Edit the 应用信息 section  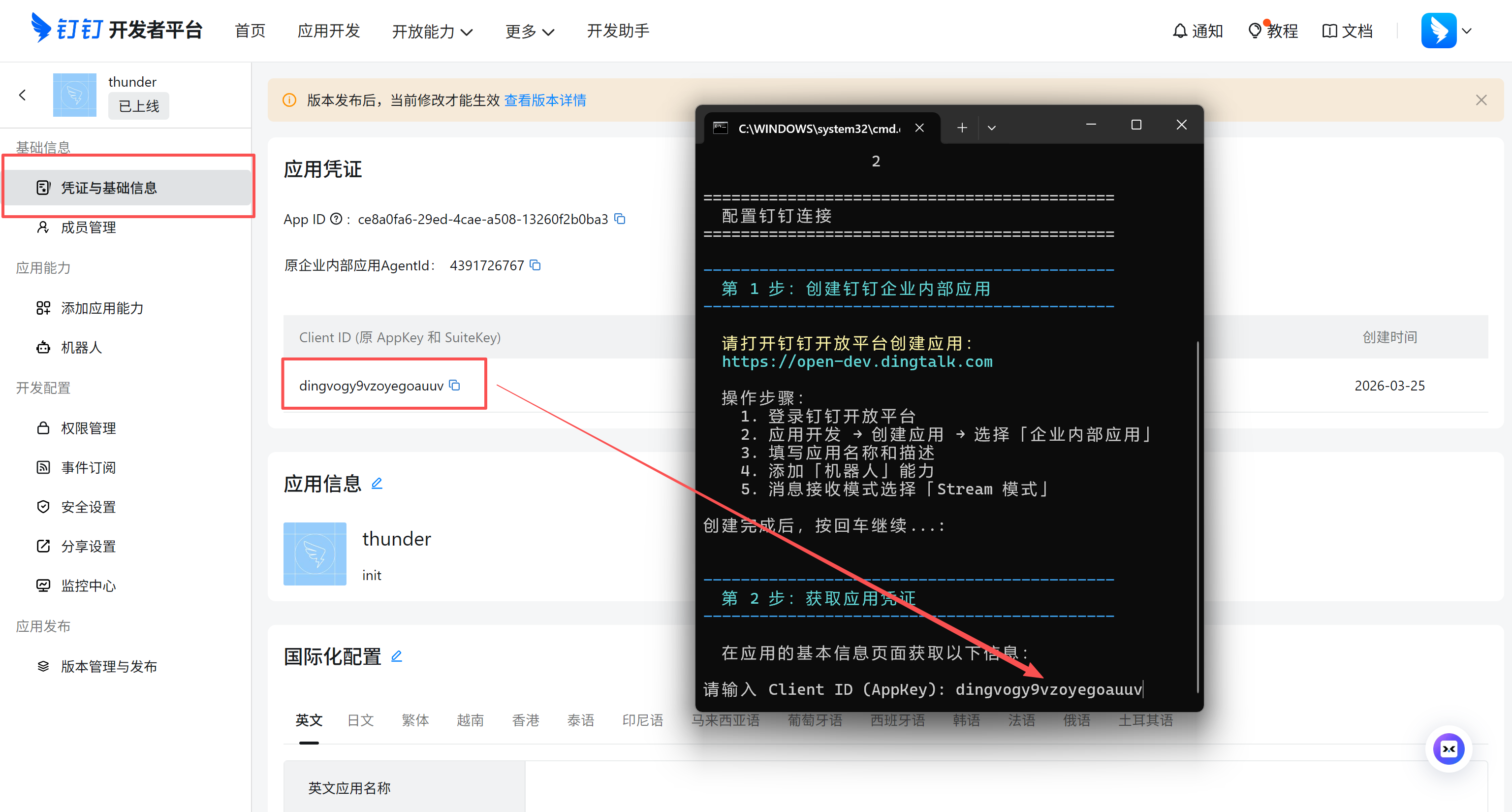(377, 483)
